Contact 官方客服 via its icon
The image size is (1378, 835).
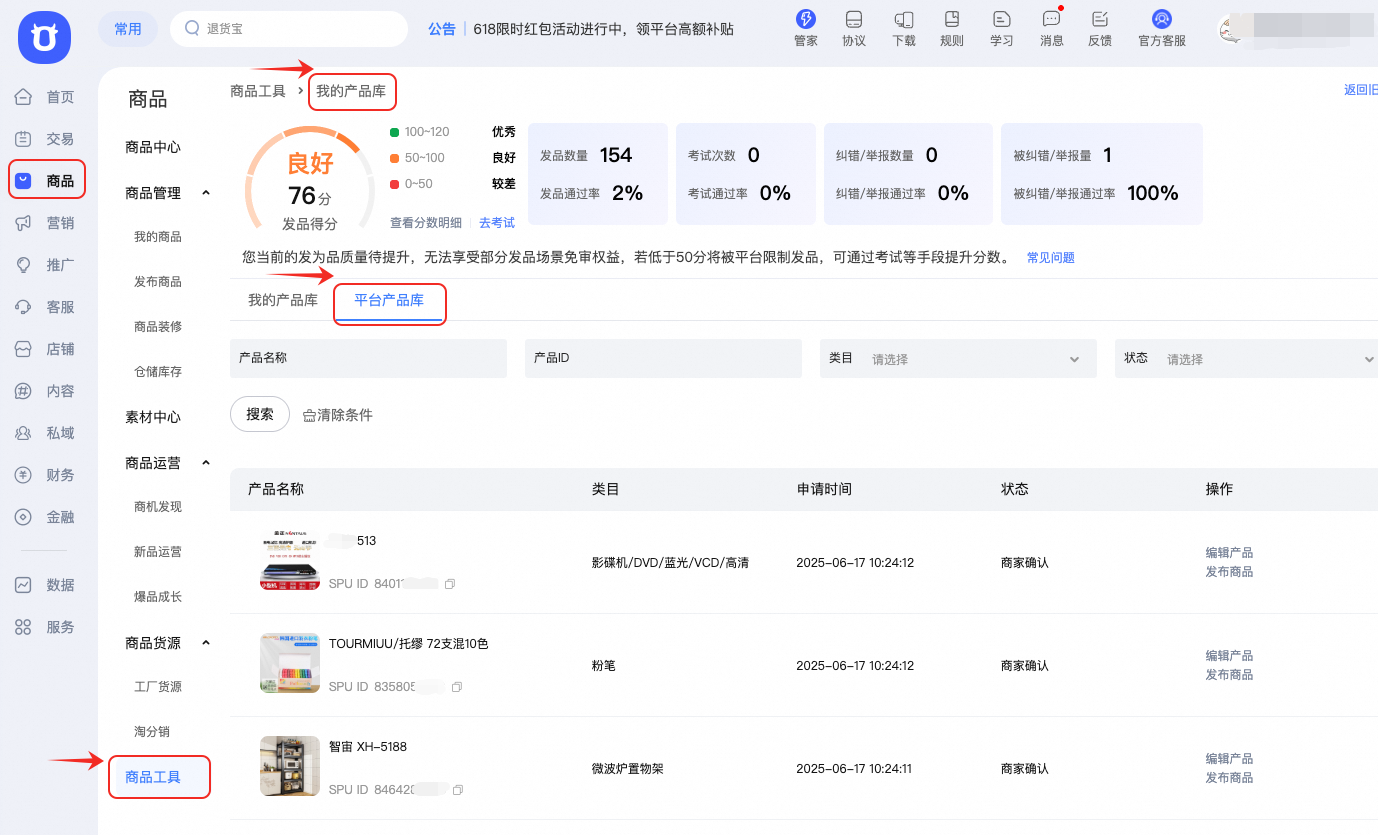click(1161, 19)
